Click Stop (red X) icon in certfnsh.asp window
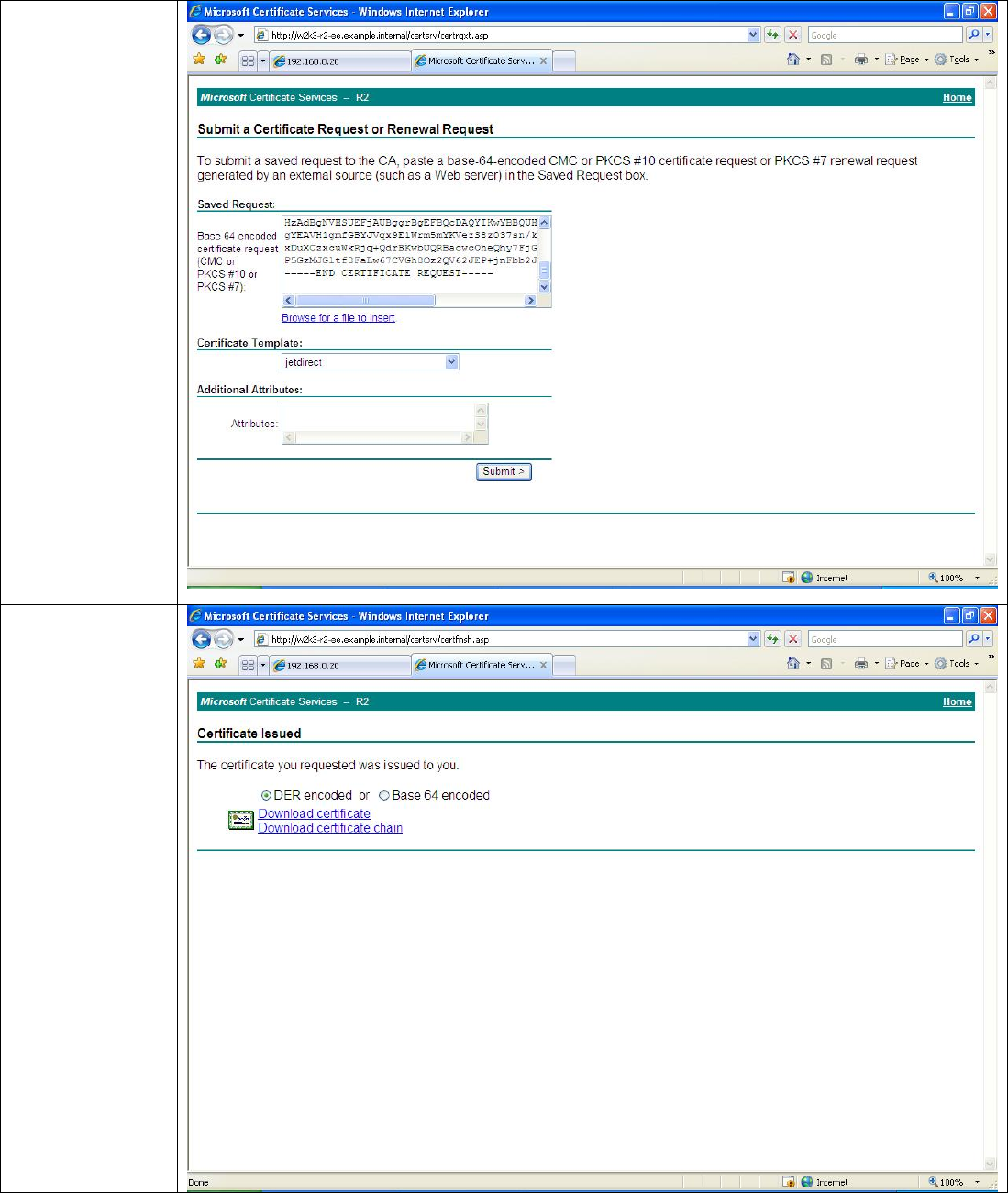The height and width of the screenshot is (1193, 1008). 793,639
